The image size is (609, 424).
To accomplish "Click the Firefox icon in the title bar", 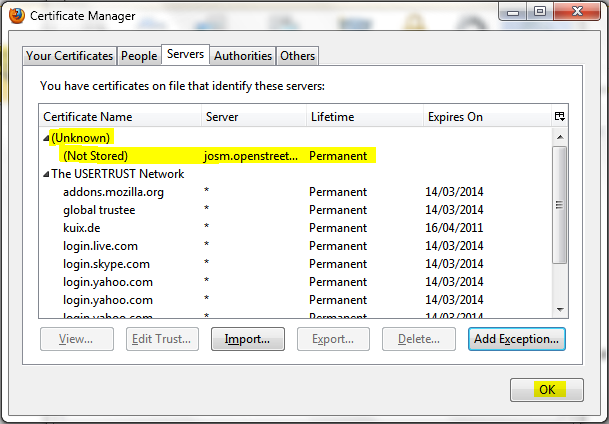I will [17, 15].
